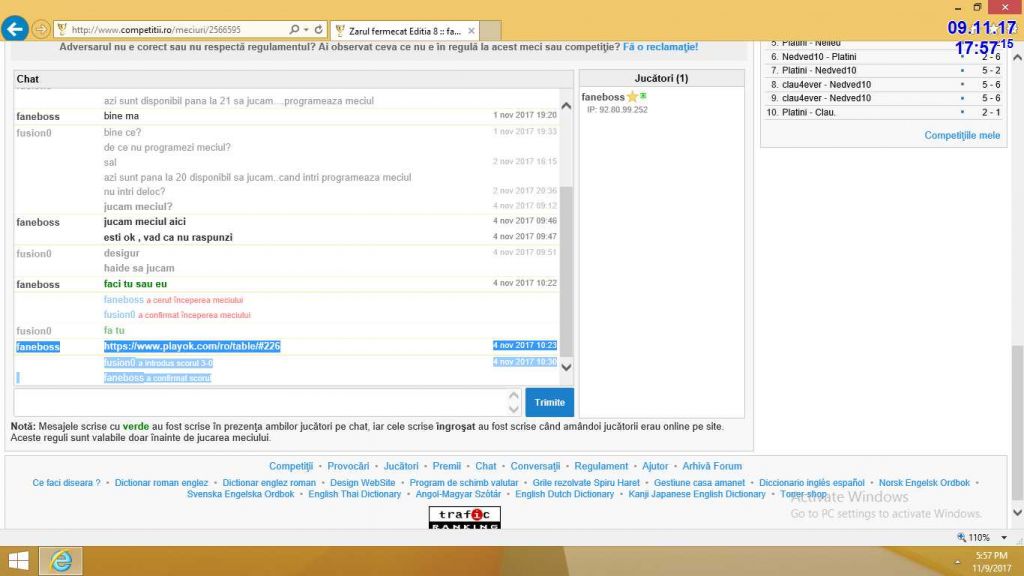Image resolution: width=1024 pixels, height=576 pixels.
Task: Click the refresh page icon
Action: pos(318,30)
